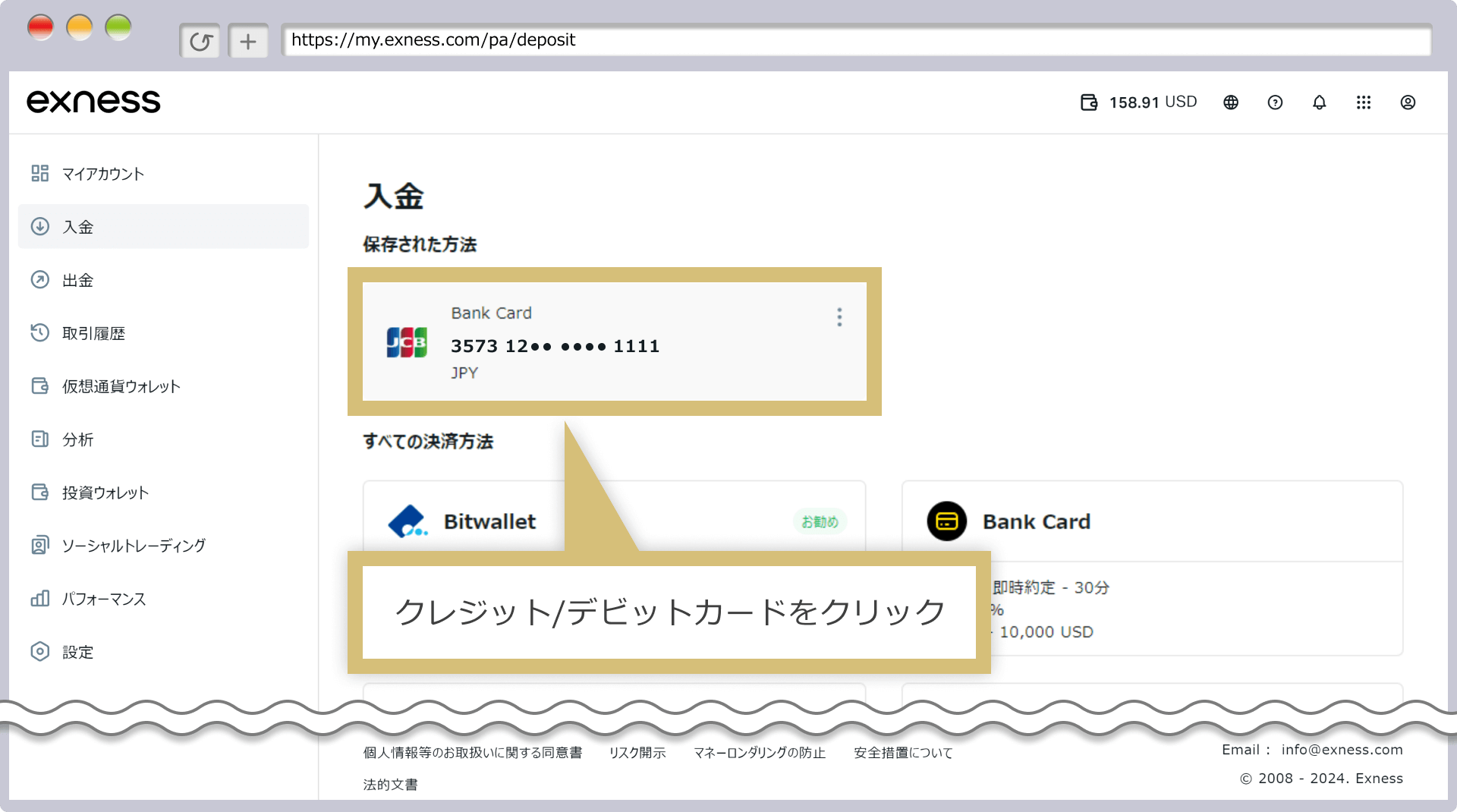Select 取引履歴 in the sidebar
1457x812 pixels.
pos(163,332)
